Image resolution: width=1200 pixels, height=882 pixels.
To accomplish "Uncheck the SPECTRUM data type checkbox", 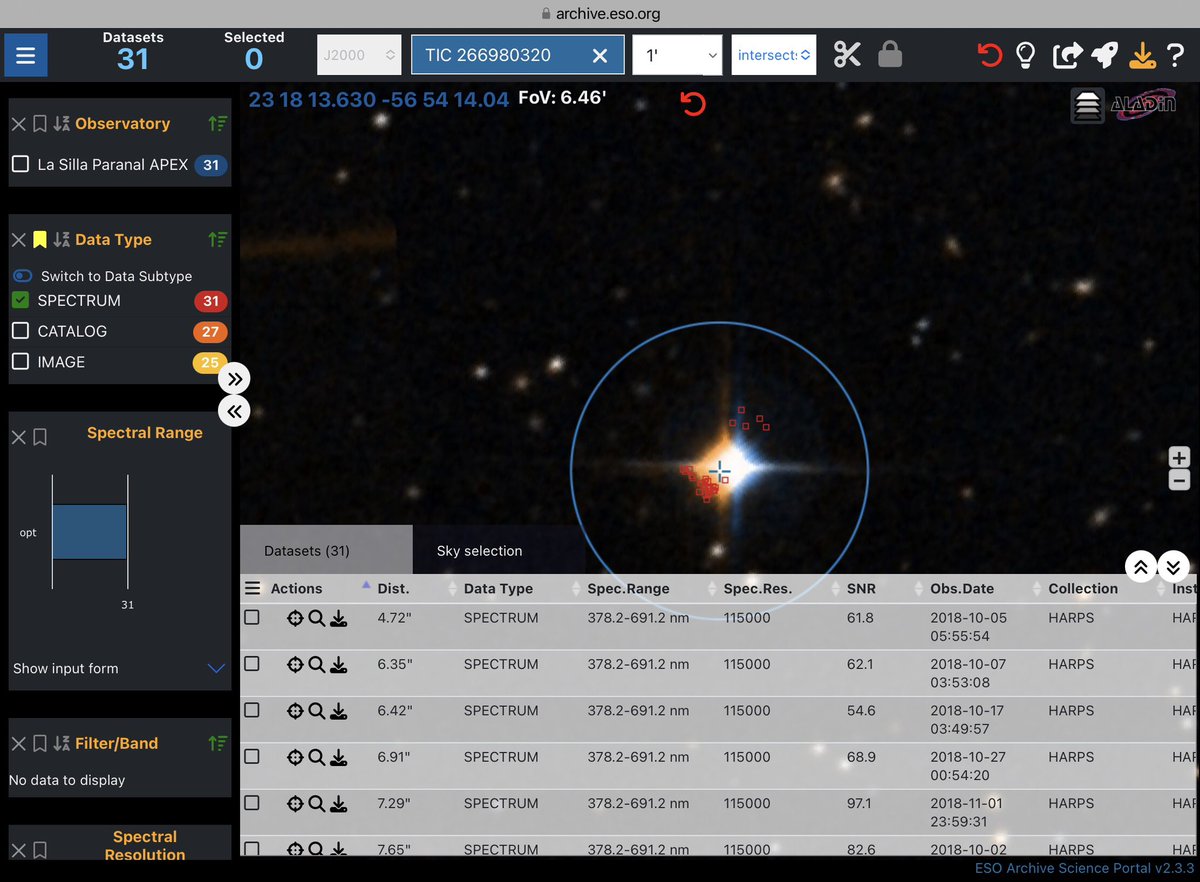I will coord(20,300).
